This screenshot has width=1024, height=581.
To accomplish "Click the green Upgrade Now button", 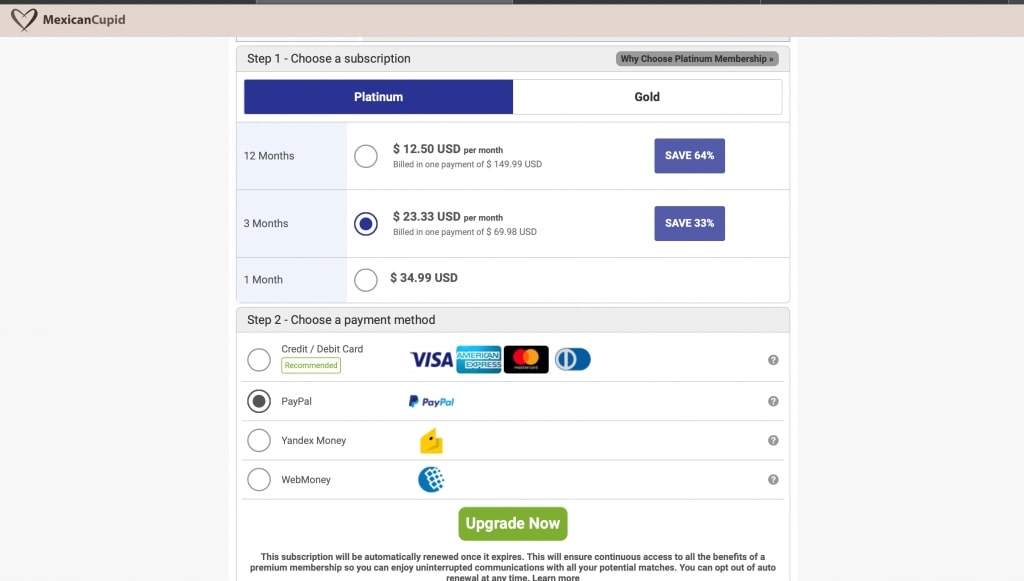I will (x=513, y=524).
